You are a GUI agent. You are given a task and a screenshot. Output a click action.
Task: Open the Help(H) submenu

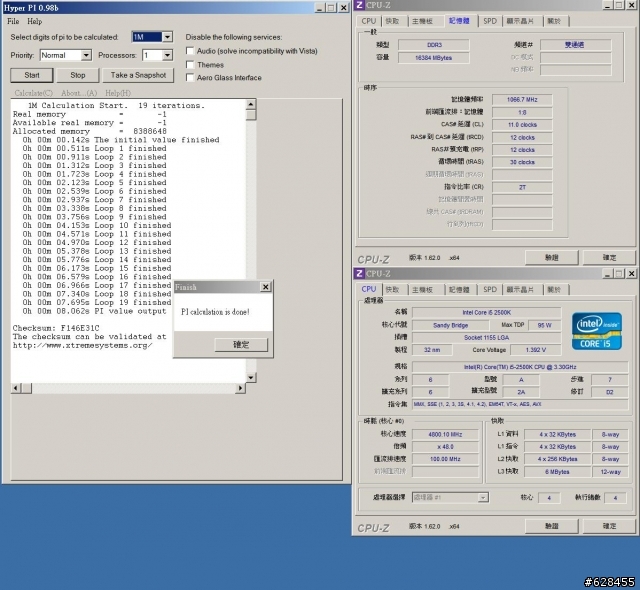(x=118, y=93)
